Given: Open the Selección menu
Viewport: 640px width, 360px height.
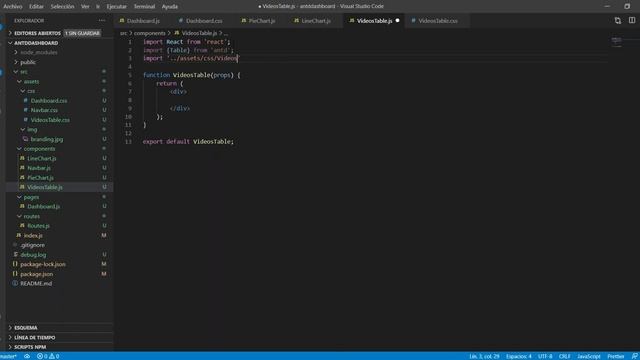Looking at the screenshot, I should click(x=62, y=7).
